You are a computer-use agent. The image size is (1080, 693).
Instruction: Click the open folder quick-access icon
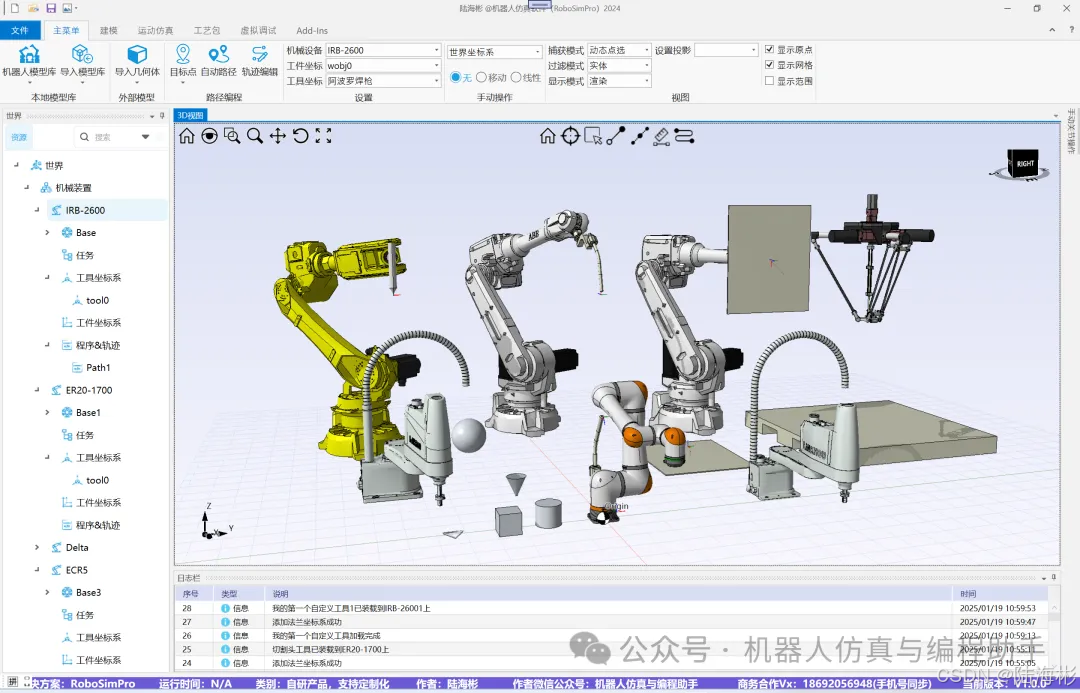point(32,8)
